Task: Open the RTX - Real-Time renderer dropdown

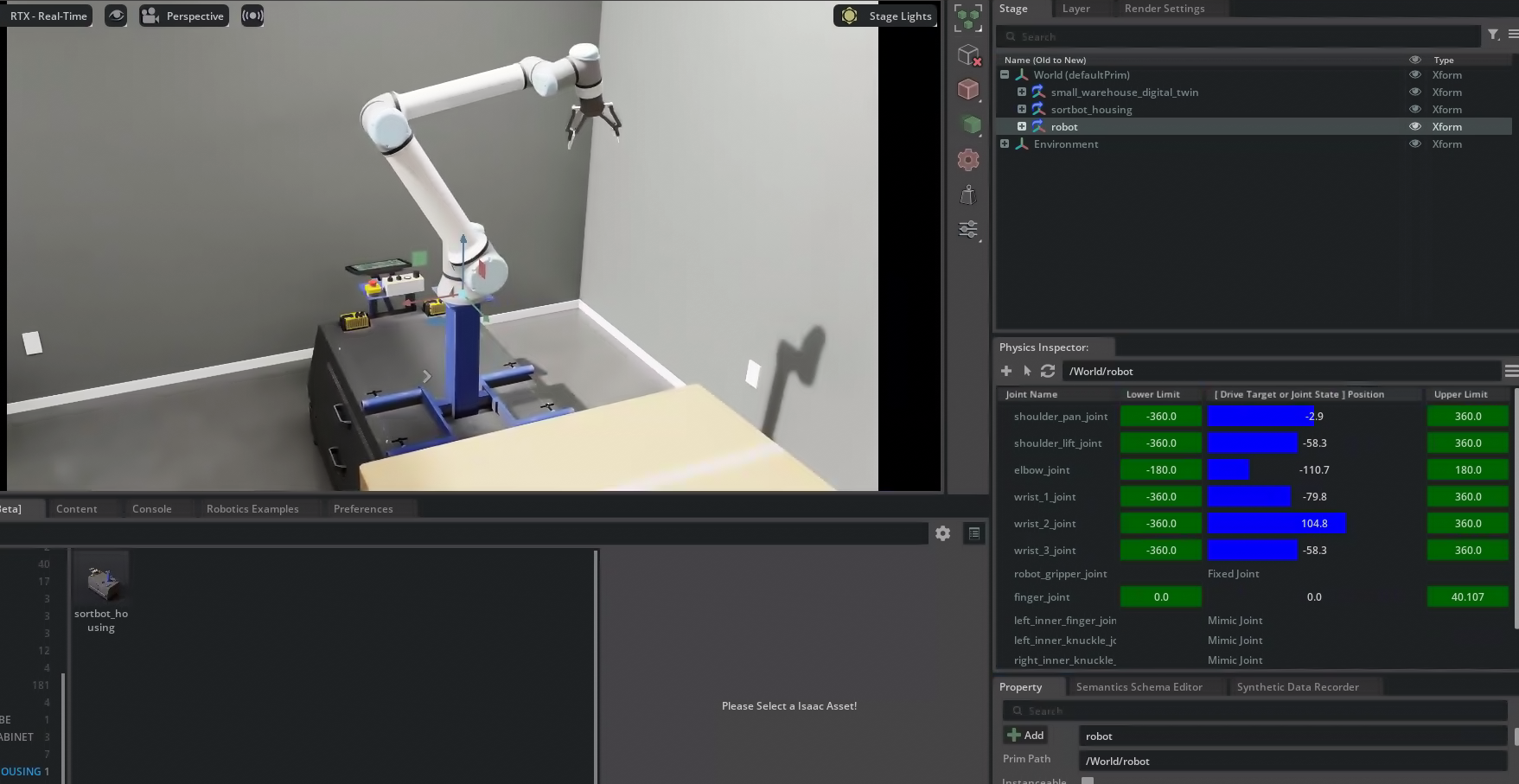Action: [48, 16]
